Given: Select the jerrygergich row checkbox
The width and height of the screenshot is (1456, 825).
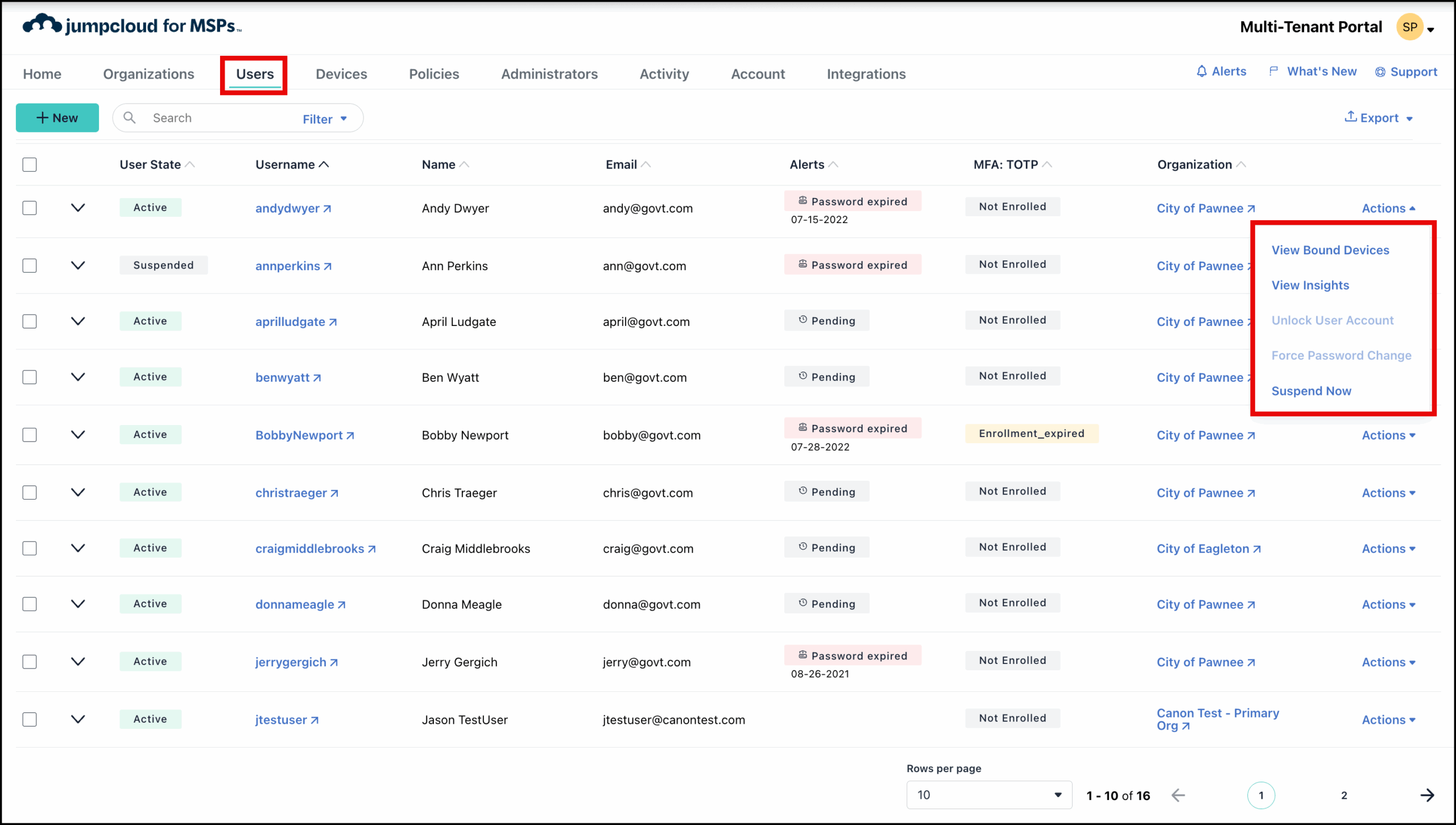Looking at the screenshot, I should pos(30,661).
